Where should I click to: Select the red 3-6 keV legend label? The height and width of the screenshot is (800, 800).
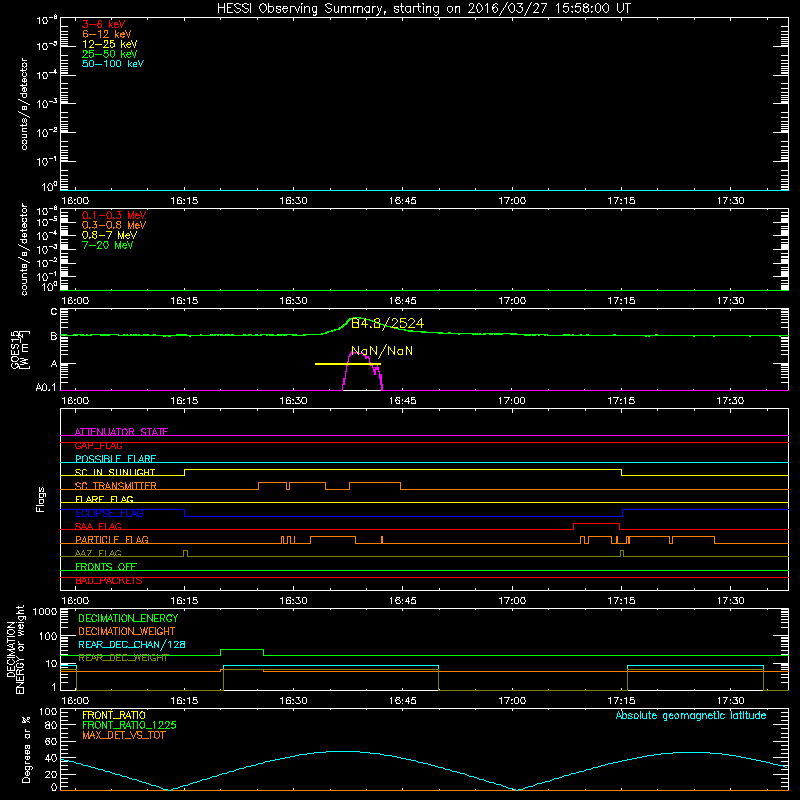pos(104,24)
